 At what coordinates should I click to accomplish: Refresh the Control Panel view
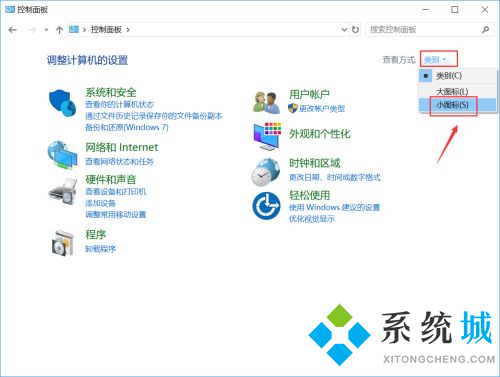click(356, 30)
